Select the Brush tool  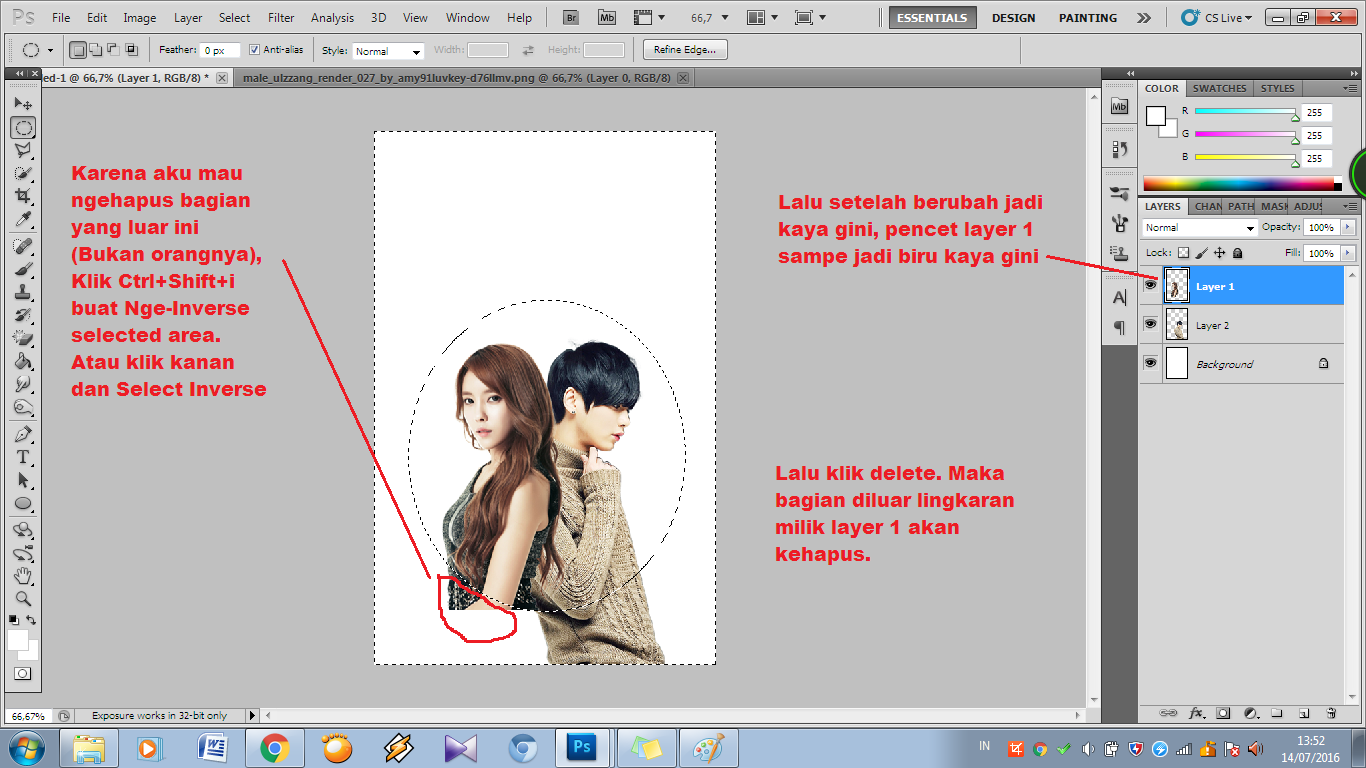[23, 269]
